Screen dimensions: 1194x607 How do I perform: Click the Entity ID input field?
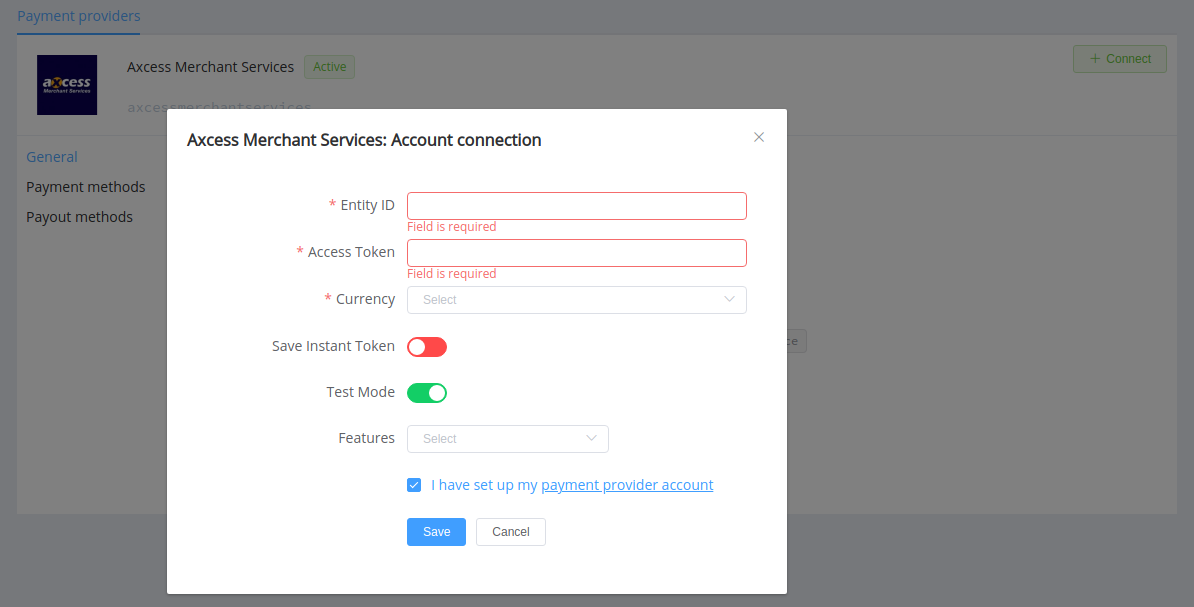coord(576,206)
